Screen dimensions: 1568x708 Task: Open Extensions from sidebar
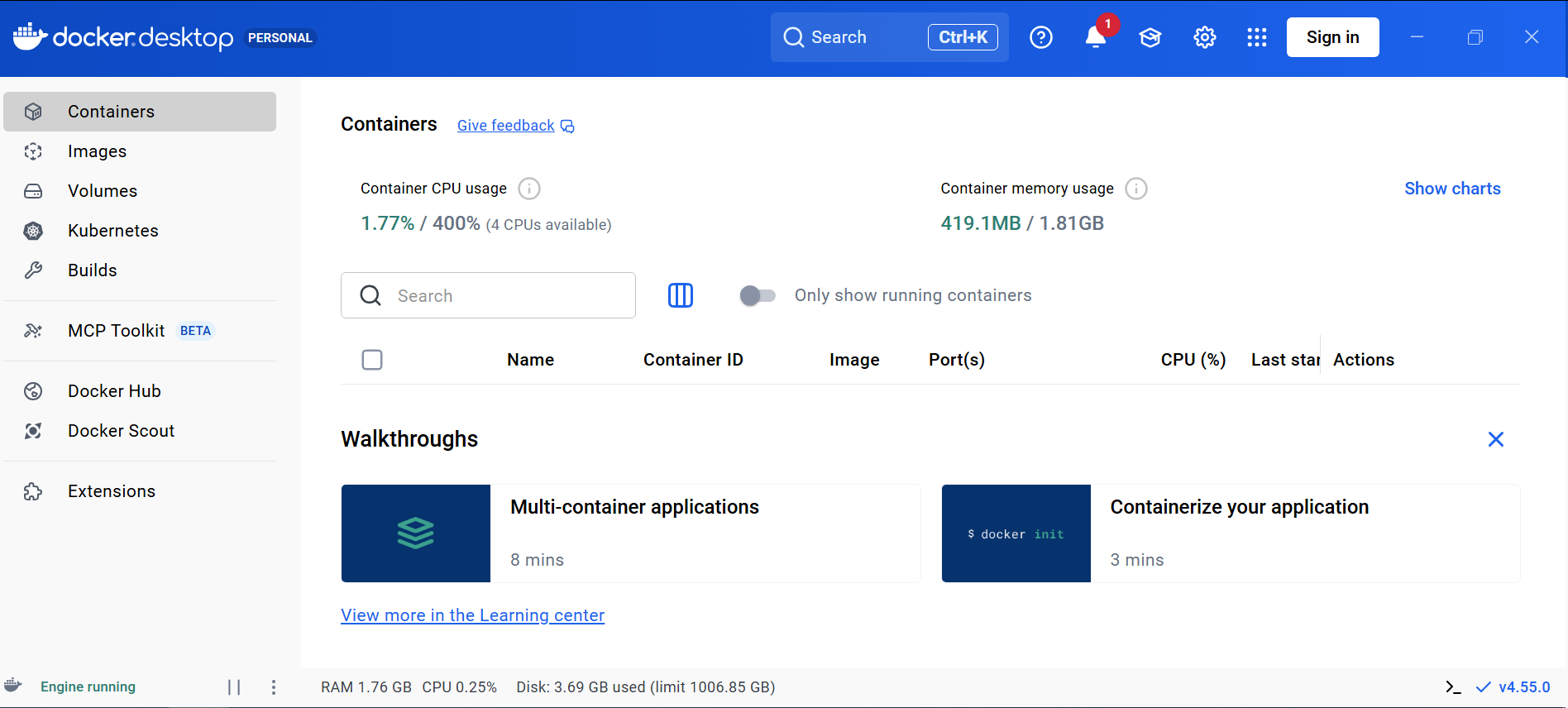[140, 491]
